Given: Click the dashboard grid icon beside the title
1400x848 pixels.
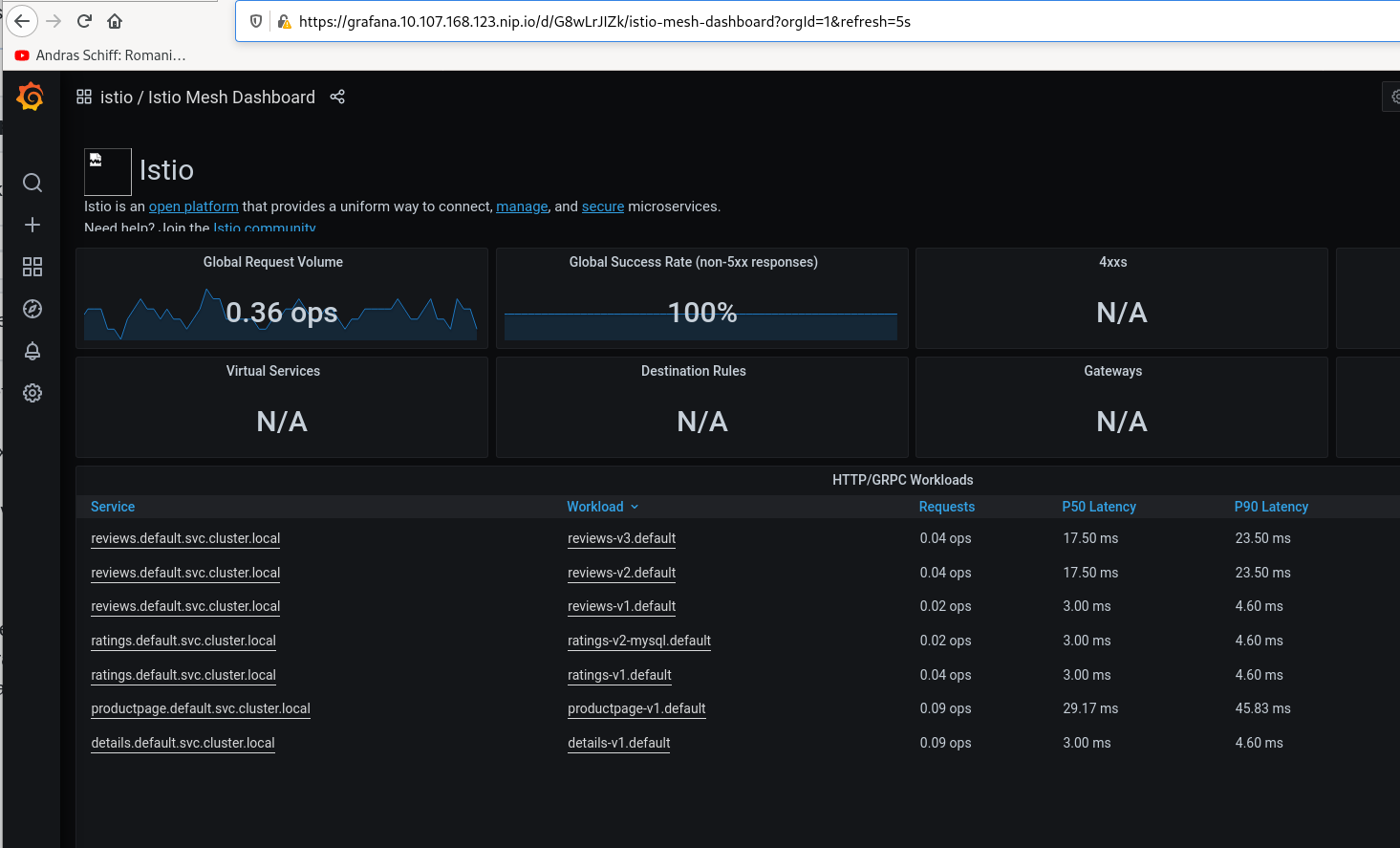Looking at the screenshot, I should click(x=83, y=97).
